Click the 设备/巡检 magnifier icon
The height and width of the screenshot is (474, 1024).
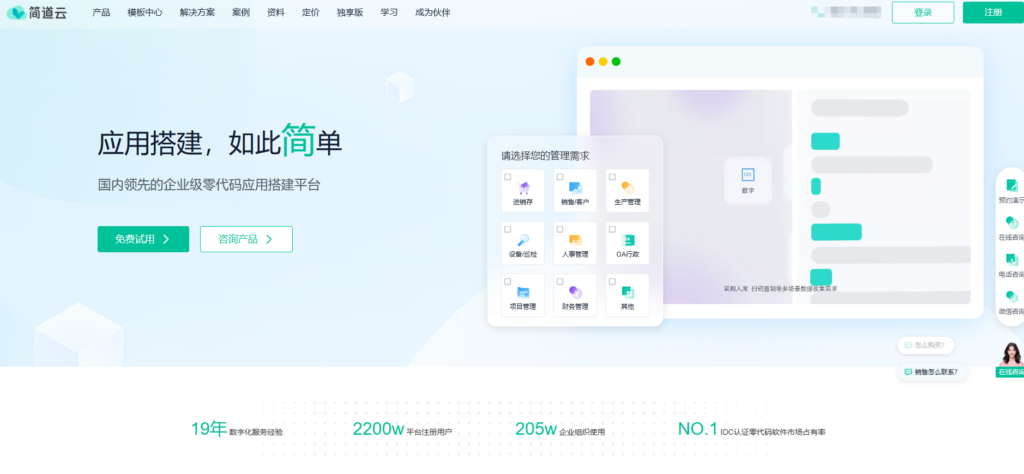coord(523,240)
